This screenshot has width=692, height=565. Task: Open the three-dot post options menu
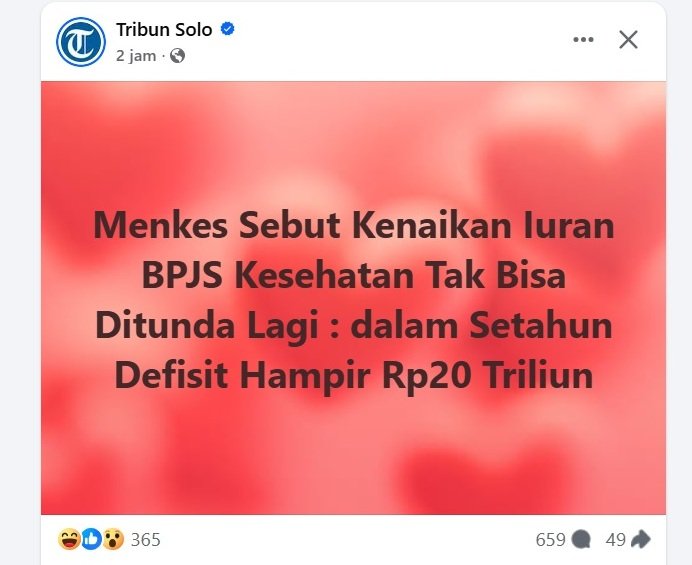point(583,40)
